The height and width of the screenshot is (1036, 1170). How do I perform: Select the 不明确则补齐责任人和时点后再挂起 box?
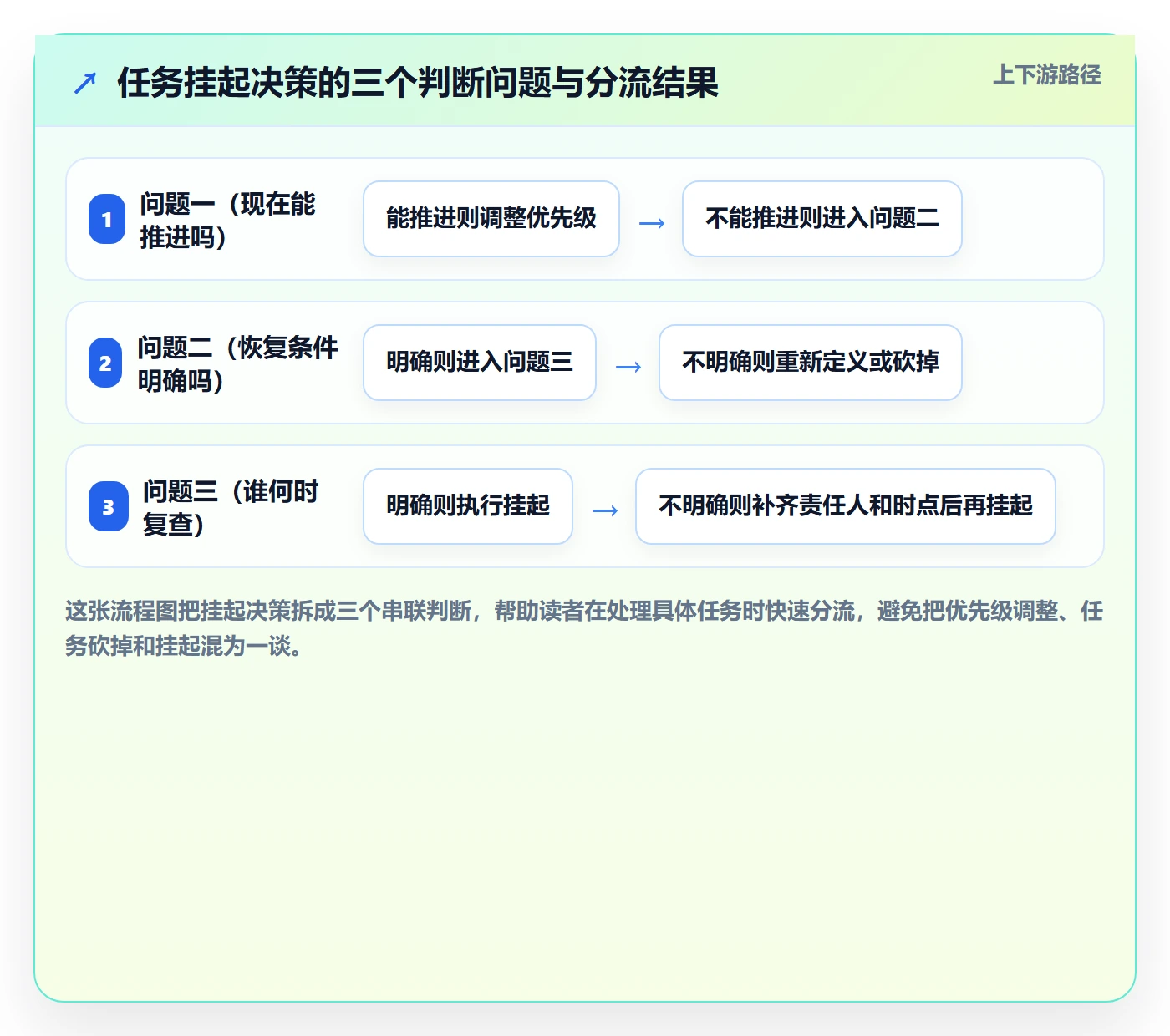[846, 506]
